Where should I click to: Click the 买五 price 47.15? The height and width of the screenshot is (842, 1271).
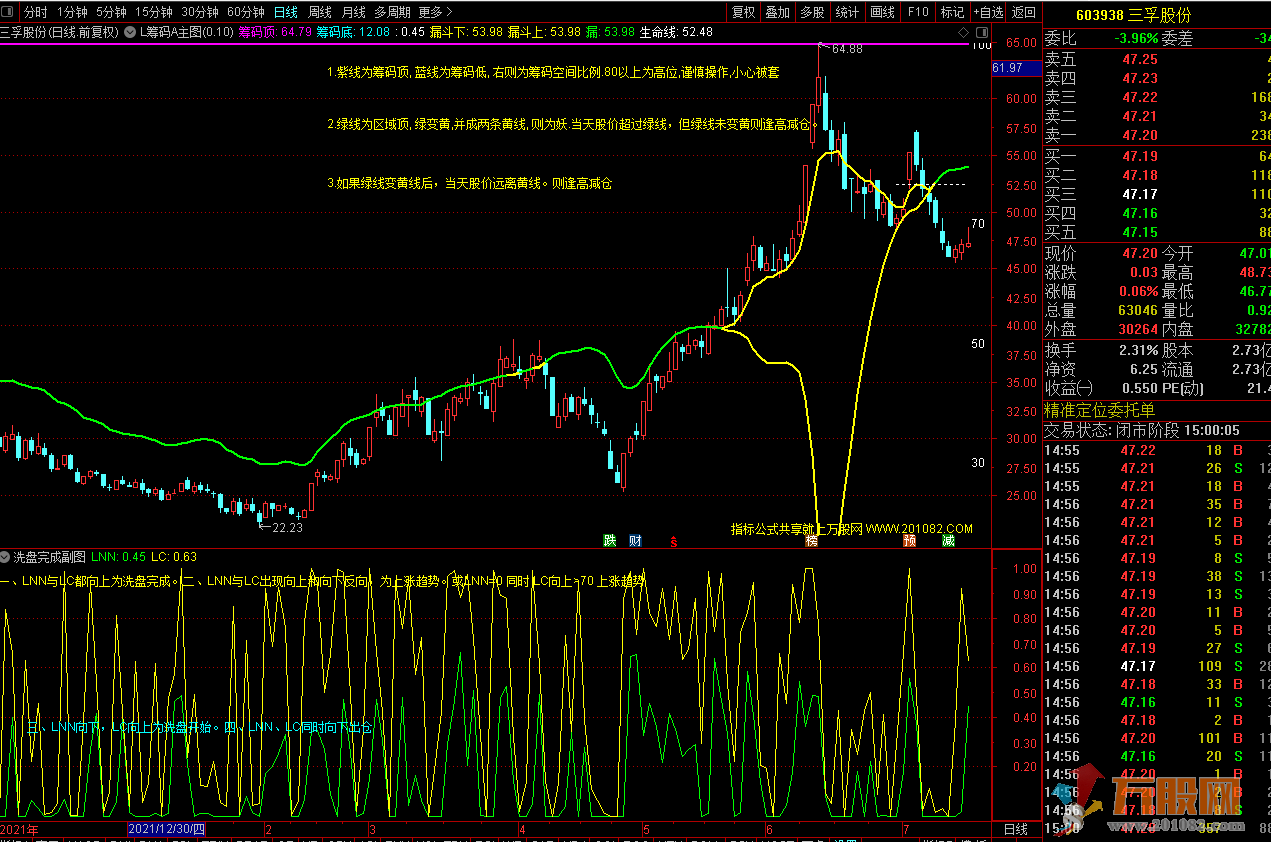pos(1140,232)
